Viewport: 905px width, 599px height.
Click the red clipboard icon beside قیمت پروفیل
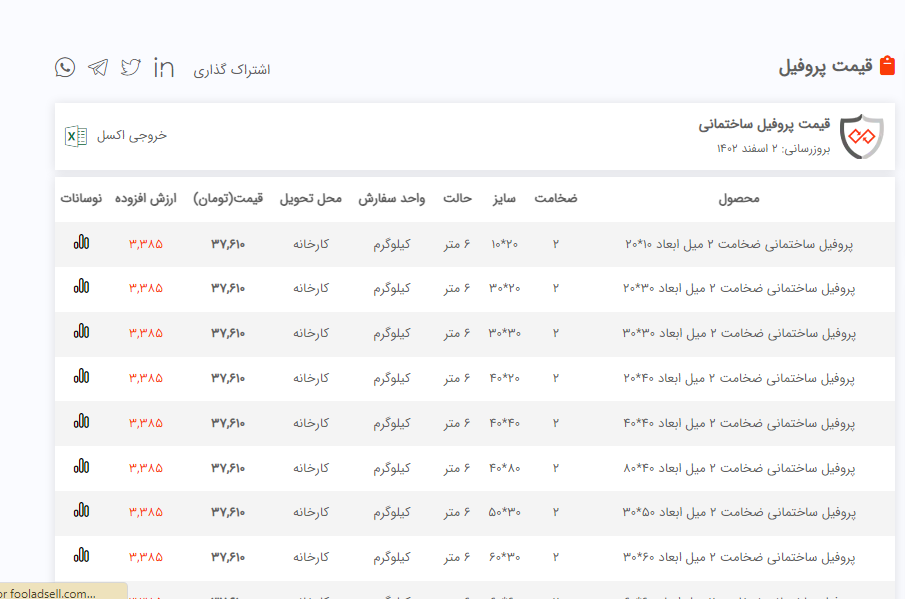pos(886,66)
